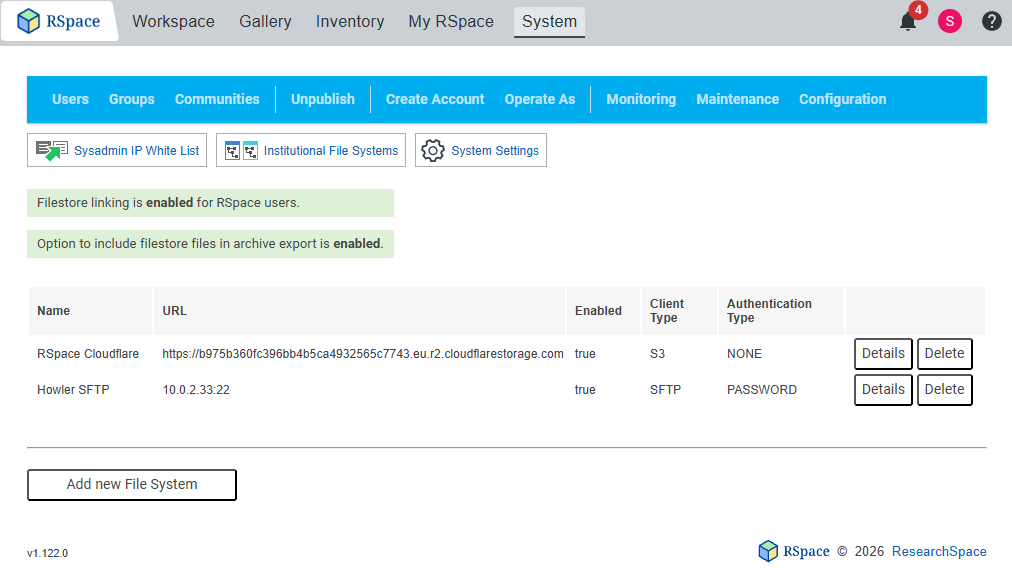The height and width of the screenshot is (568, 1012).
Task: Click the NONE authentication type cell
Action: (744, 354)
